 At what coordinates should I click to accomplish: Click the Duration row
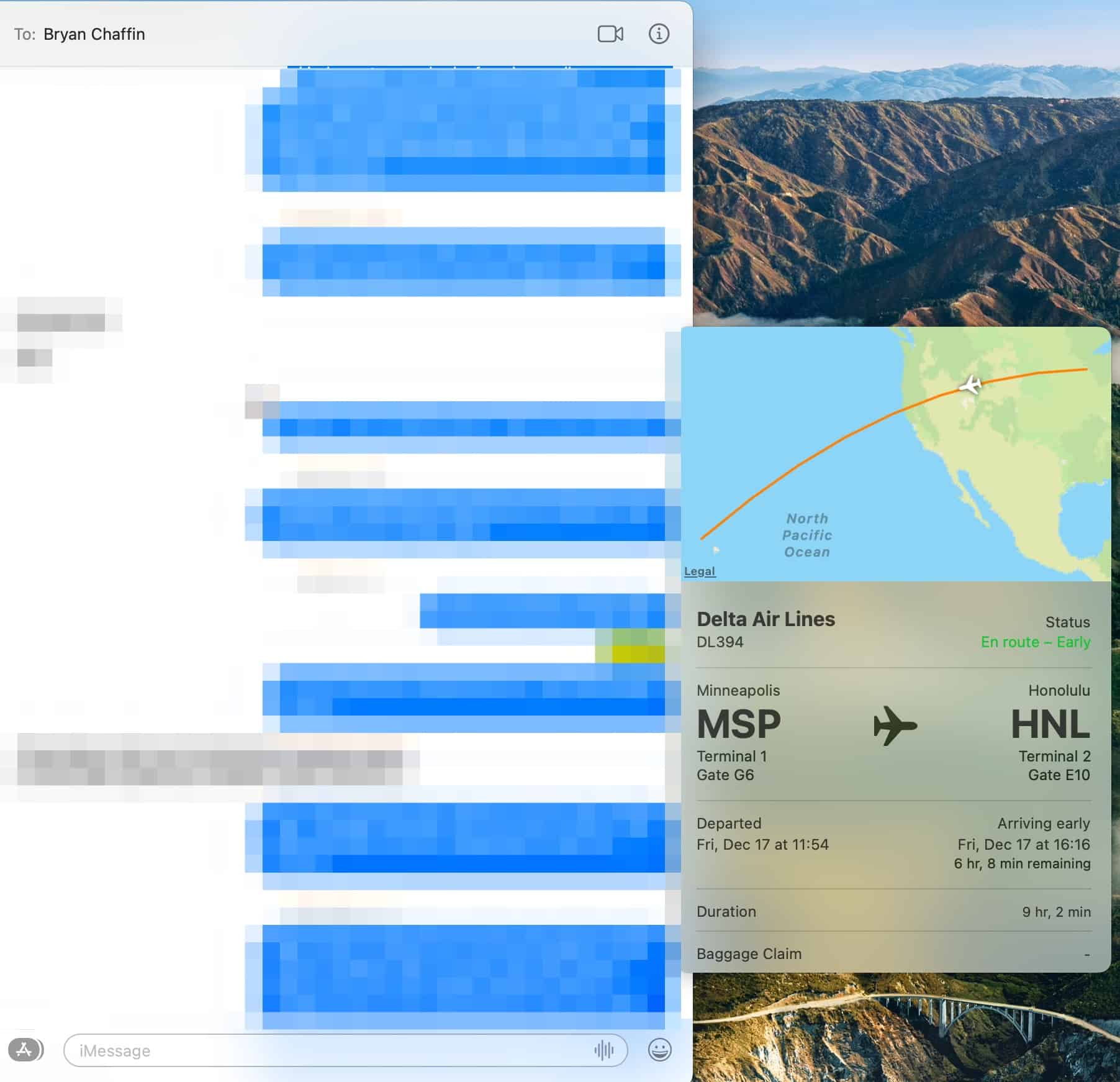[893, 911]
